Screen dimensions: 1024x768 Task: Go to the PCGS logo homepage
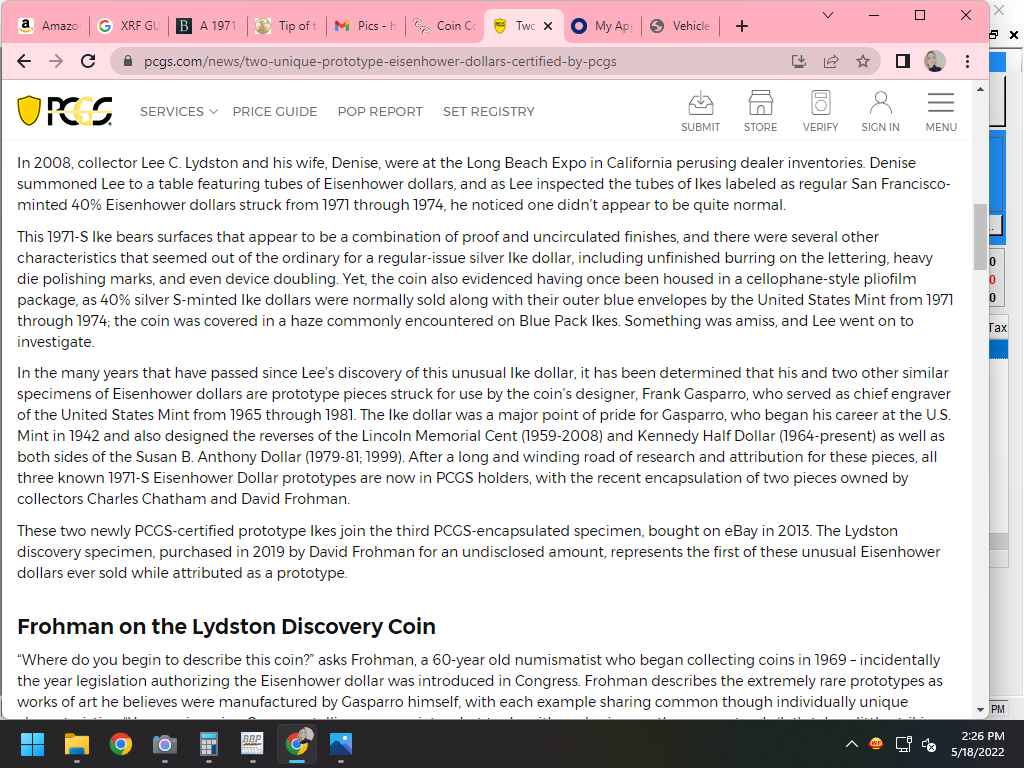[x=65, y=111]
